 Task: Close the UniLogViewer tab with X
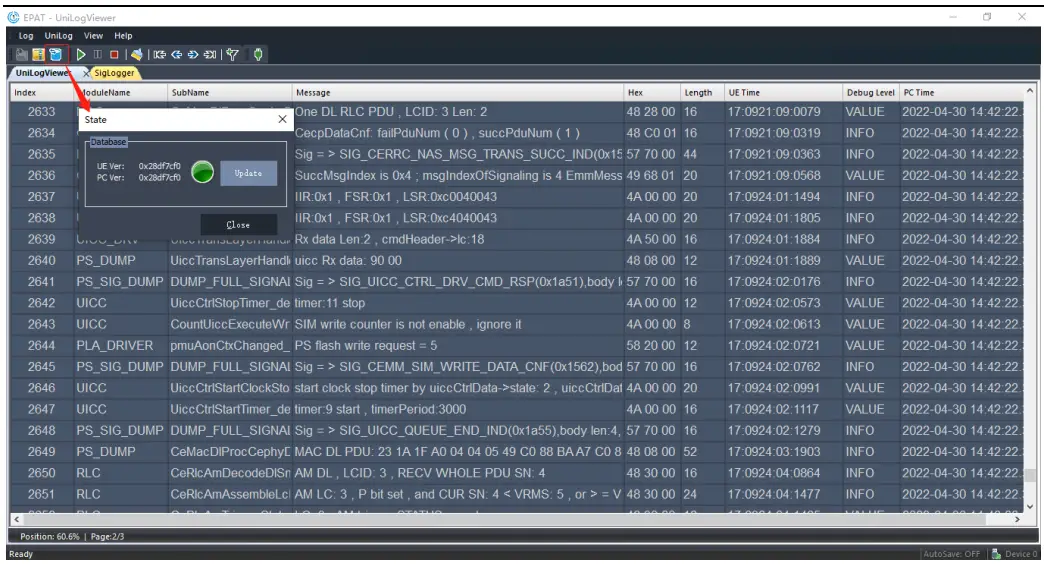point(86,73)
